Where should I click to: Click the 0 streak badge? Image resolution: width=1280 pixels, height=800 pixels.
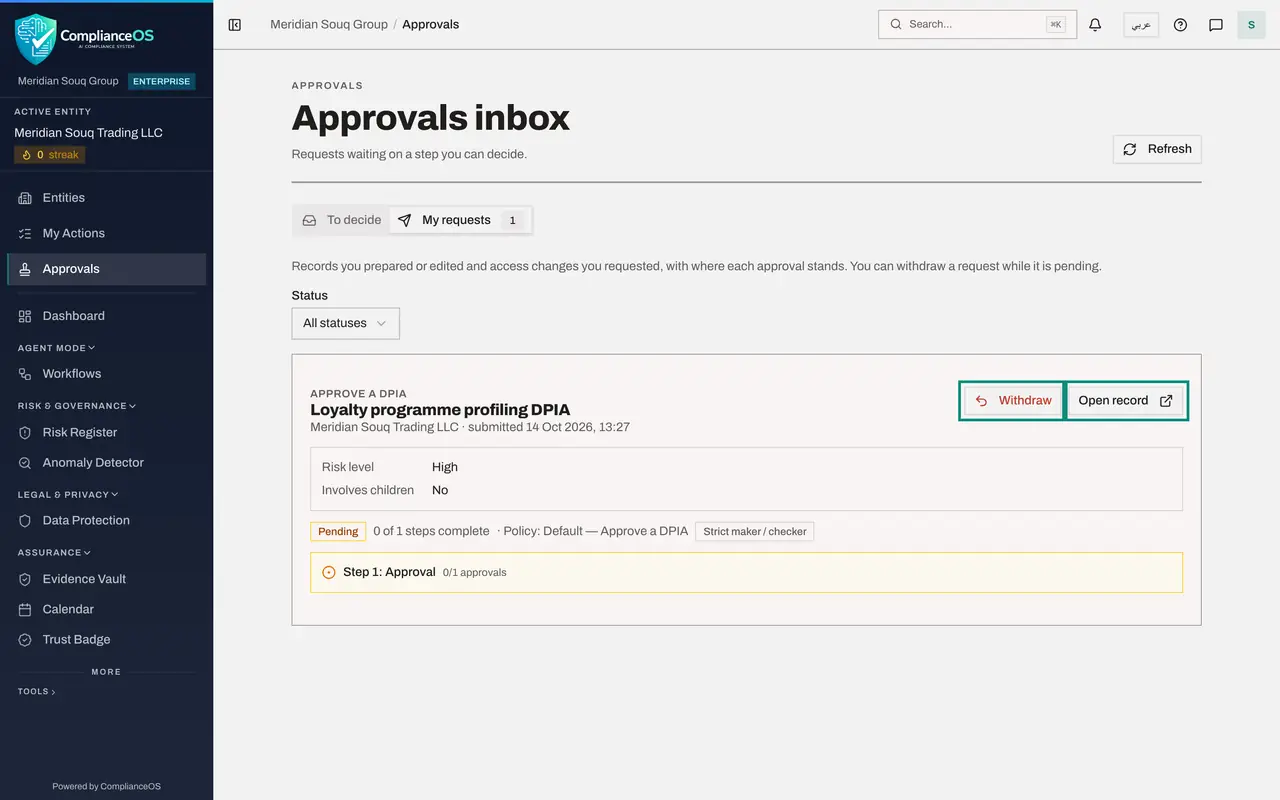pos(50,155)
